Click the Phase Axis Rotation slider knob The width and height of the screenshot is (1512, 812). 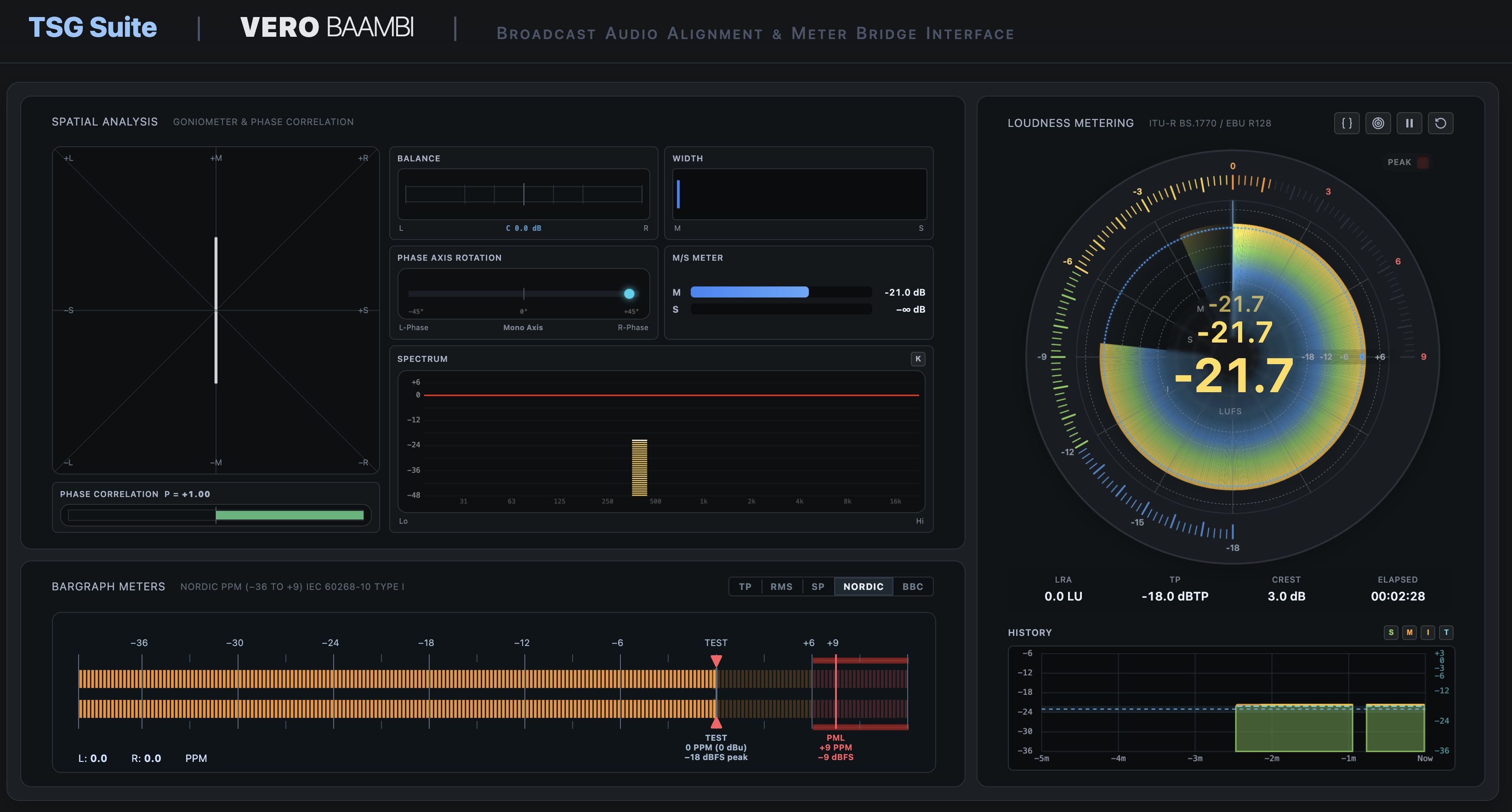pyautogui.click(x=629, y=293)
